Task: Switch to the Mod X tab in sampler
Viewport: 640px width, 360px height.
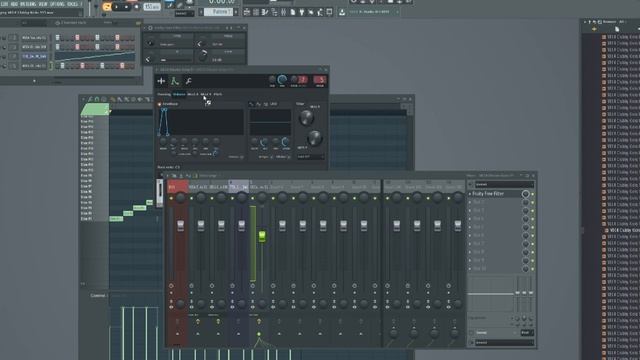Action: (193, 94)
